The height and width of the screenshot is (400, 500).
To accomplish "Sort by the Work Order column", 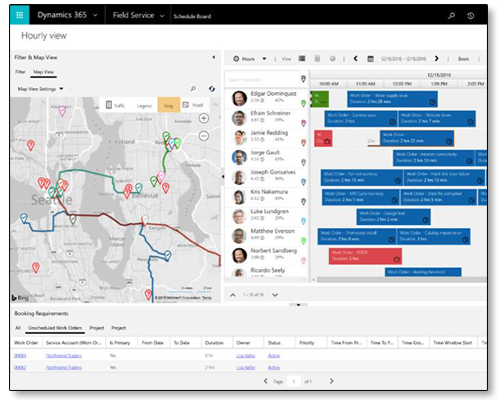I will click(26, 343).
